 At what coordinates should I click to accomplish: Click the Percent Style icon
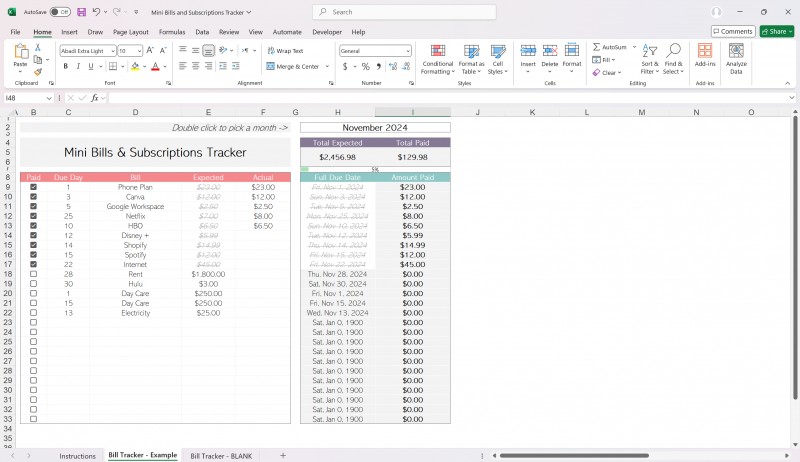click(x=365, y=66)
